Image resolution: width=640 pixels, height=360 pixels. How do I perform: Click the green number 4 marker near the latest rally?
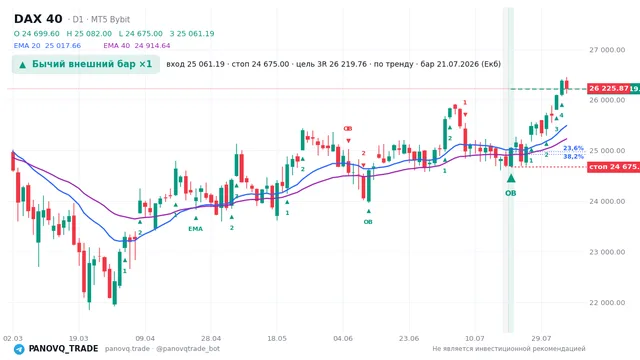click(562, 116)
